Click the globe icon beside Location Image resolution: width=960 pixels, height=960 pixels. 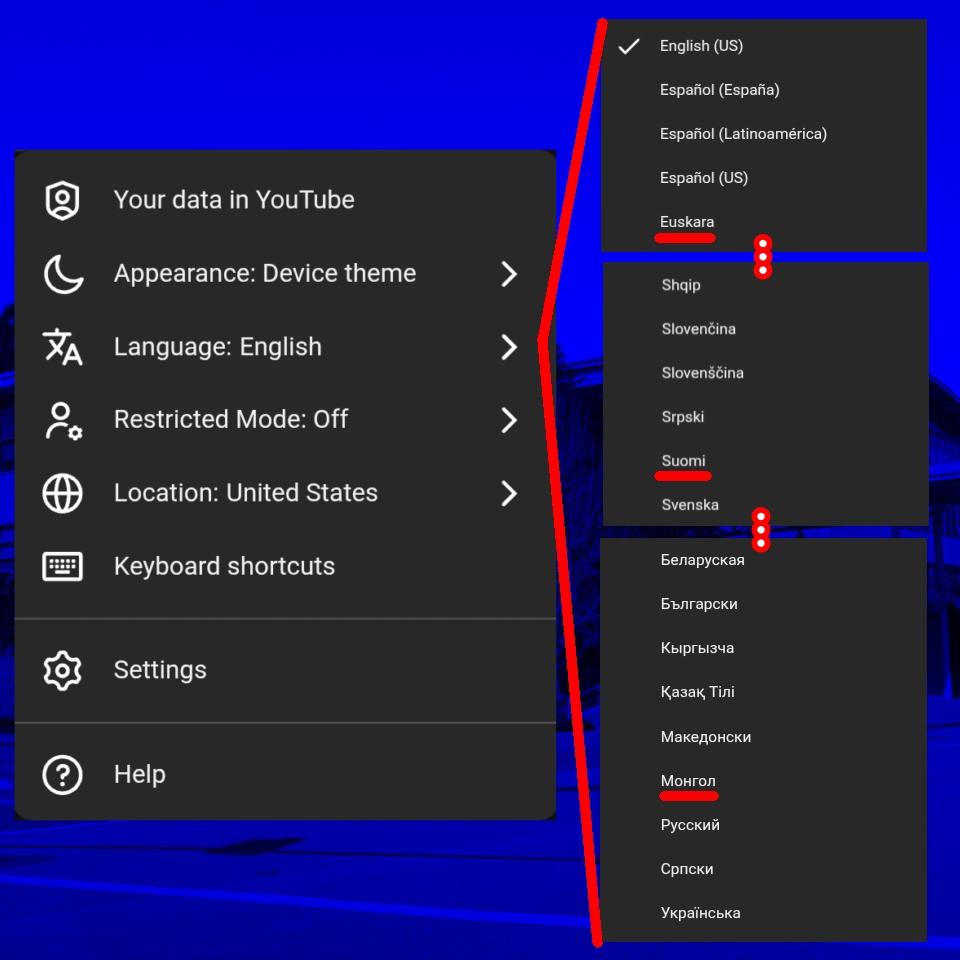click(62, 493)
